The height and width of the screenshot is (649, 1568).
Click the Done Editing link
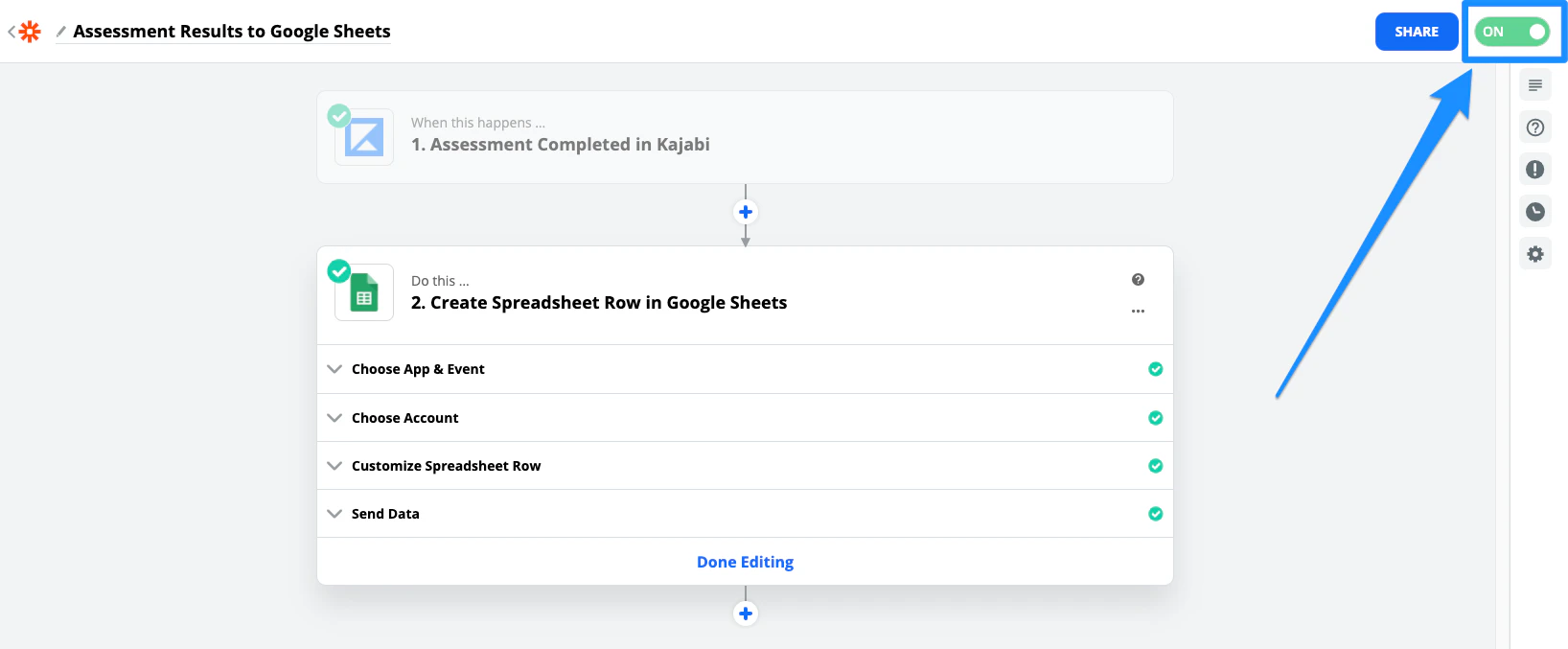745,562
